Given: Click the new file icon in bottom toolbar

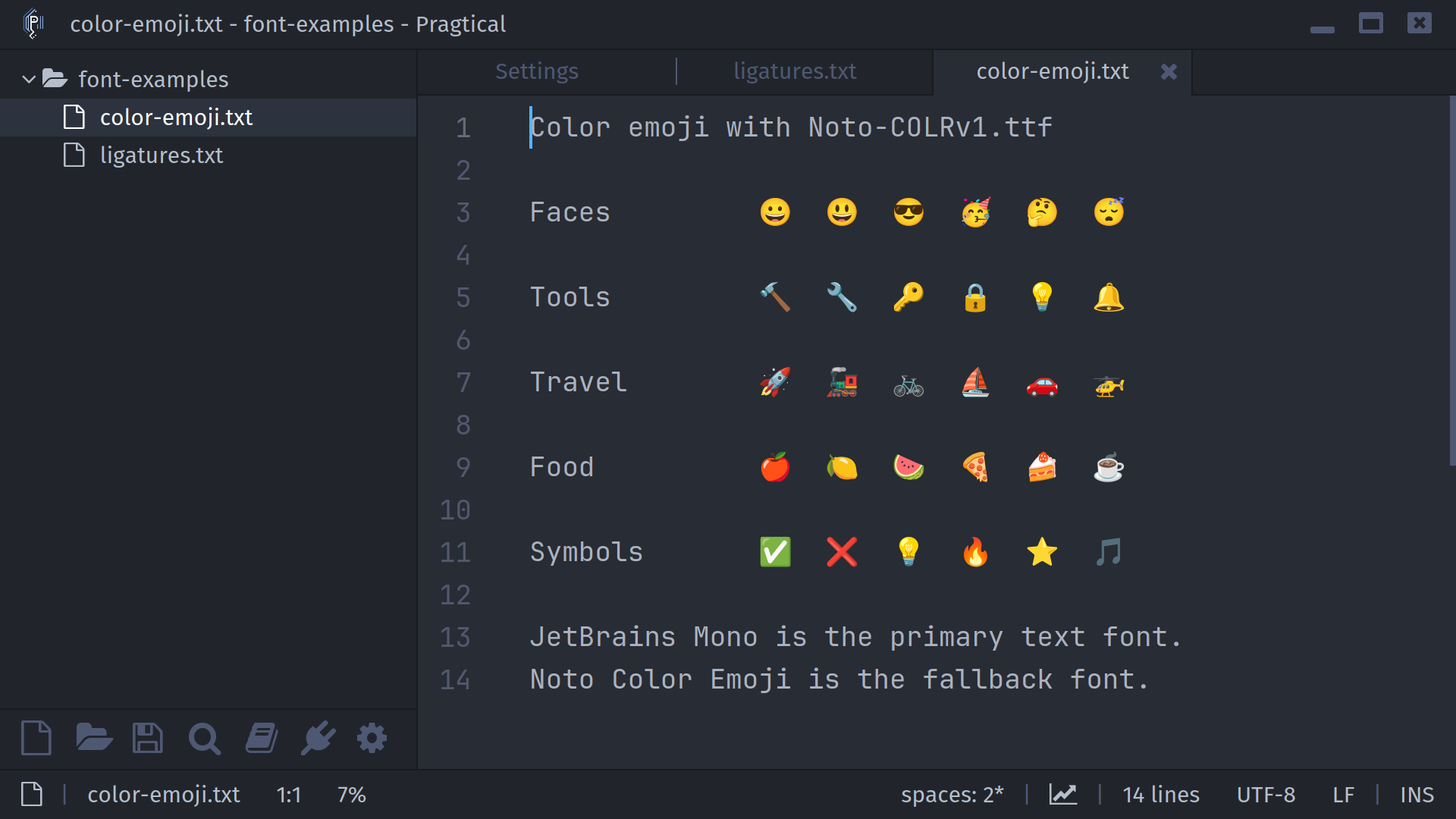Looking at the screenshot, I should coord(36,738).
